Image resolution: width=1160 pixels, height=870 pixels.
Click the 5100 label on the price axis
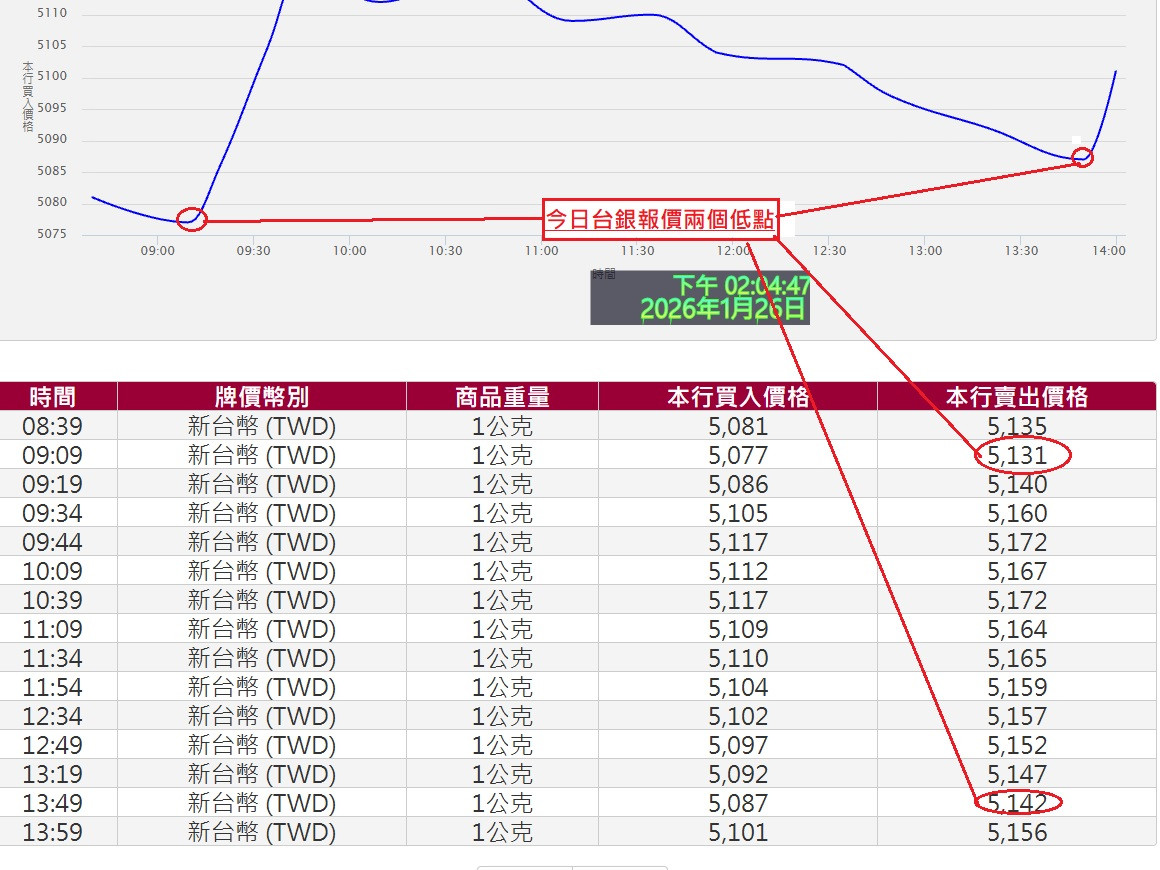click(x=51, y=76)
